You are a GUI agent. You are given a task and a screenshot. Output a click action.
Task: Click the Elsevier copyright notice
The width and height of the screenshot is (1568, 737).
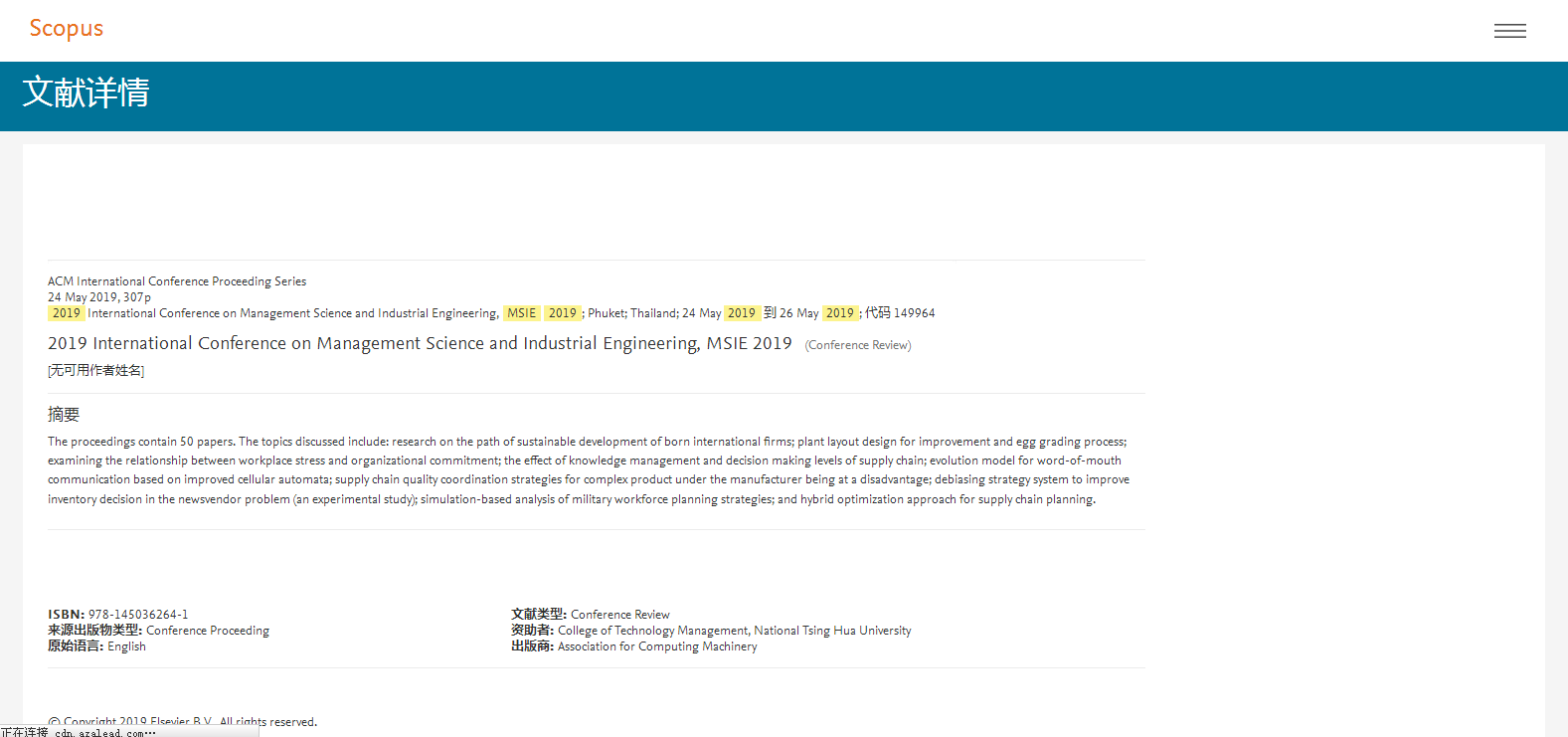click(x=183, y=722)
